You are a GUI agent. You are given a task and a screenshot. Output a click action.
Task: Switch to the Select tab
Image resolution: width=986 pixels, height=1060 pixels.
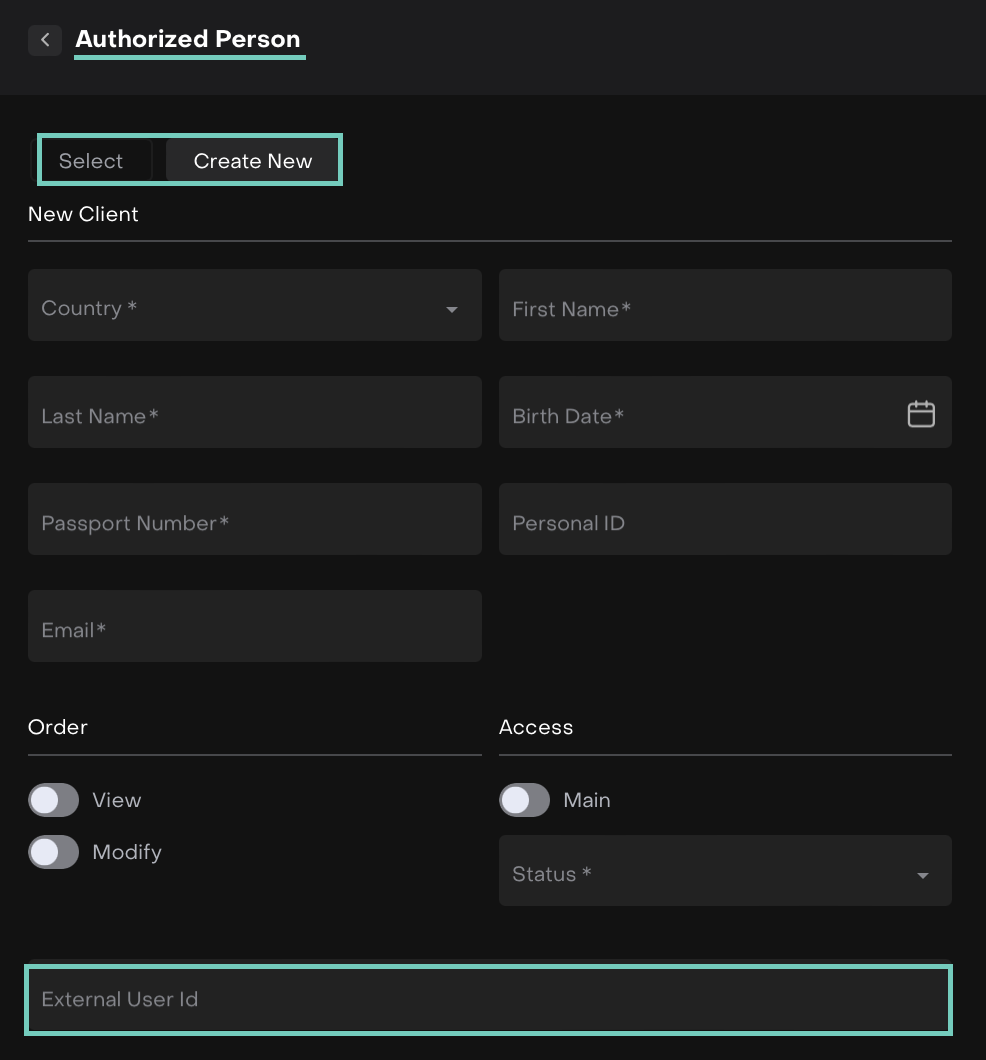tap(91, 161)
